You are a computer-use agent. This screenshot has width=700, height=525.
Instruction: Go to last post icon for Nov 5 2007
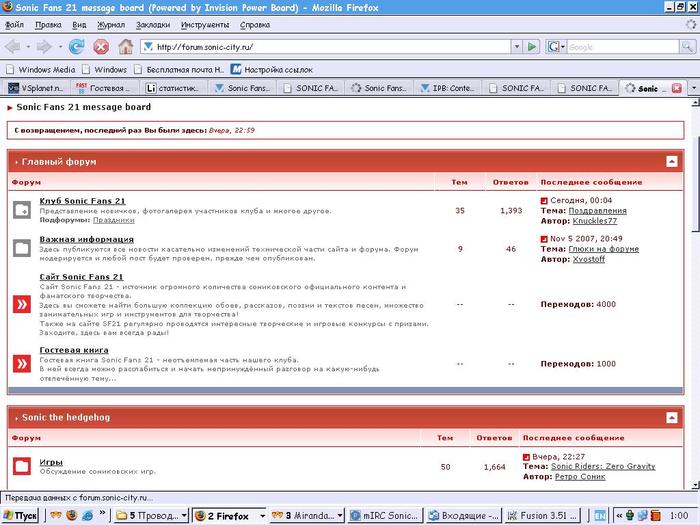544,239
